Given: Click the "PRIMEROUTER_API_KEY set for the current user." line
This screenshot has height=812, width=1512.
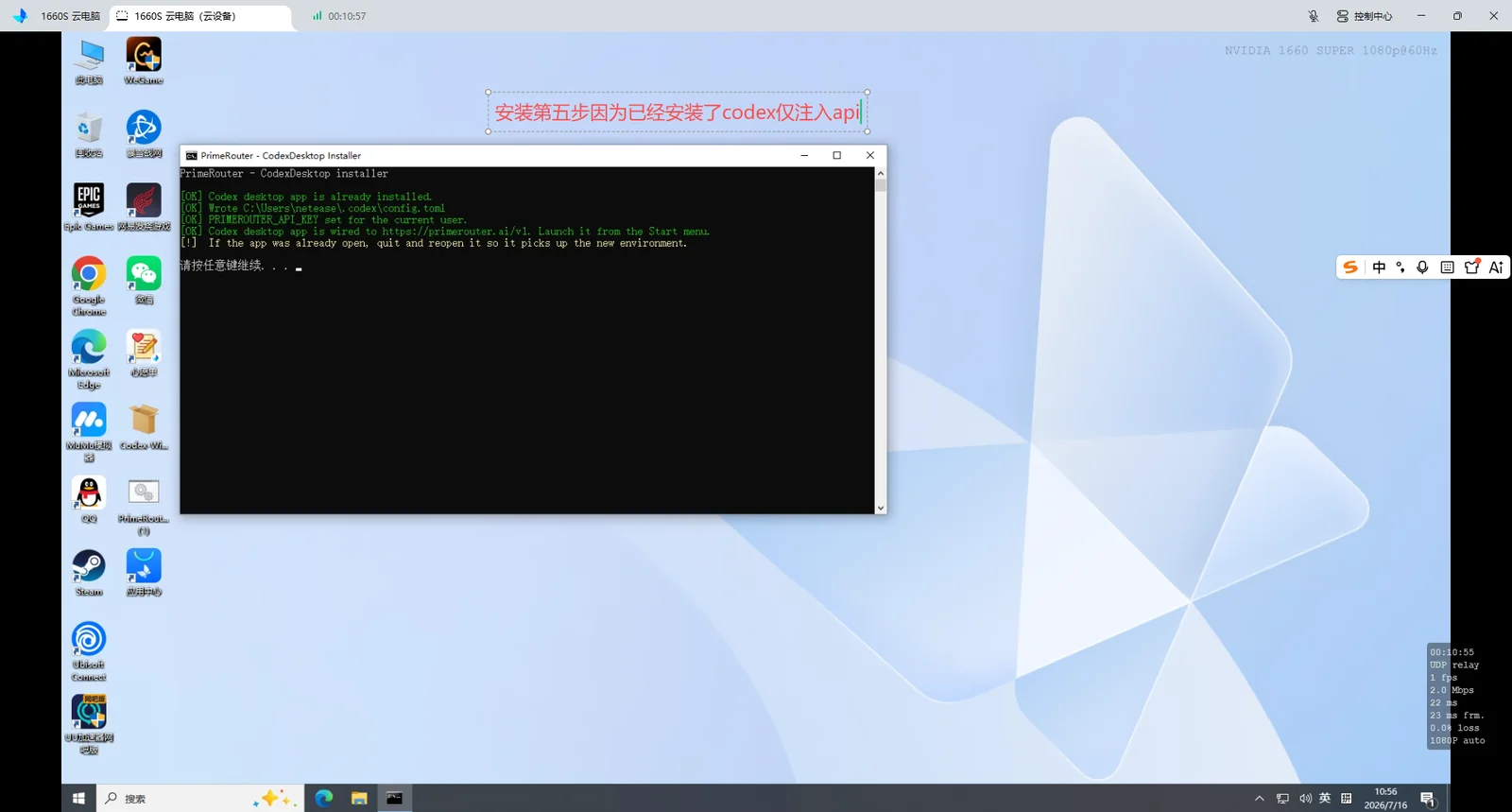Looking at the screenshot, I should click(x=323, y=219).
